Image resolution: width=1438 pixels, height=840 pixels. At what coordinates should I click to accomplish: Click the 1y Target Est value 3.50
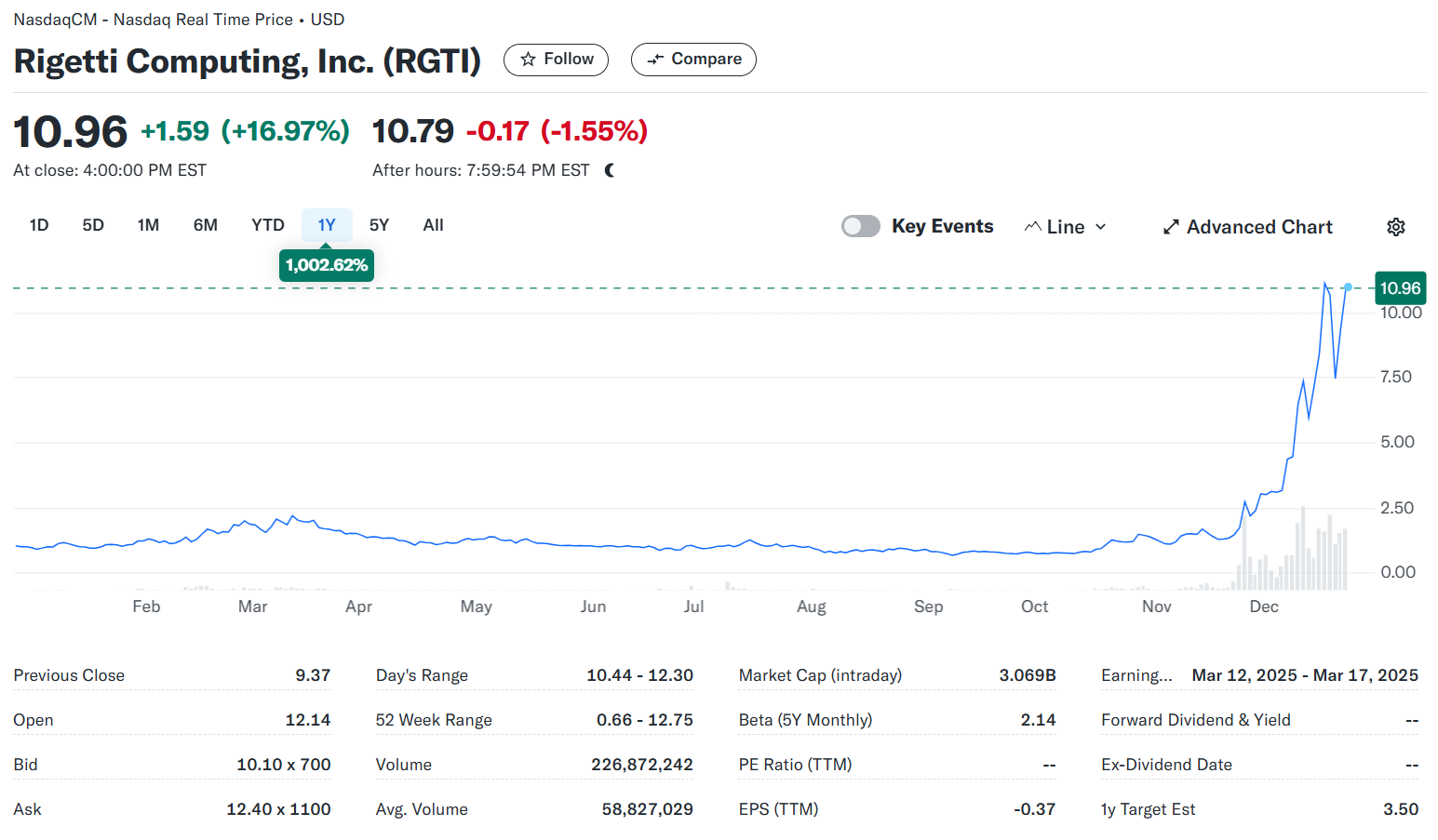tap(1401, 809)
